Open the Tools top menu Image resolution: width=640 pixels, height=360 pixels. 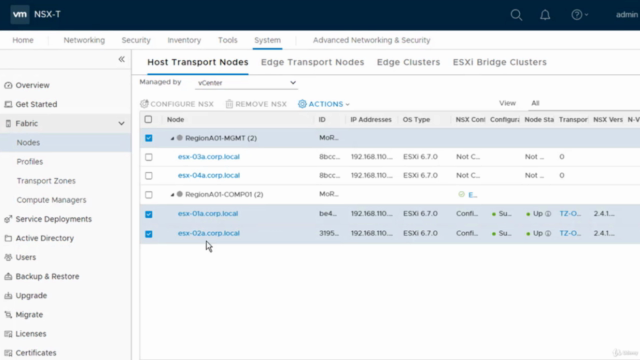click(227, 40)
